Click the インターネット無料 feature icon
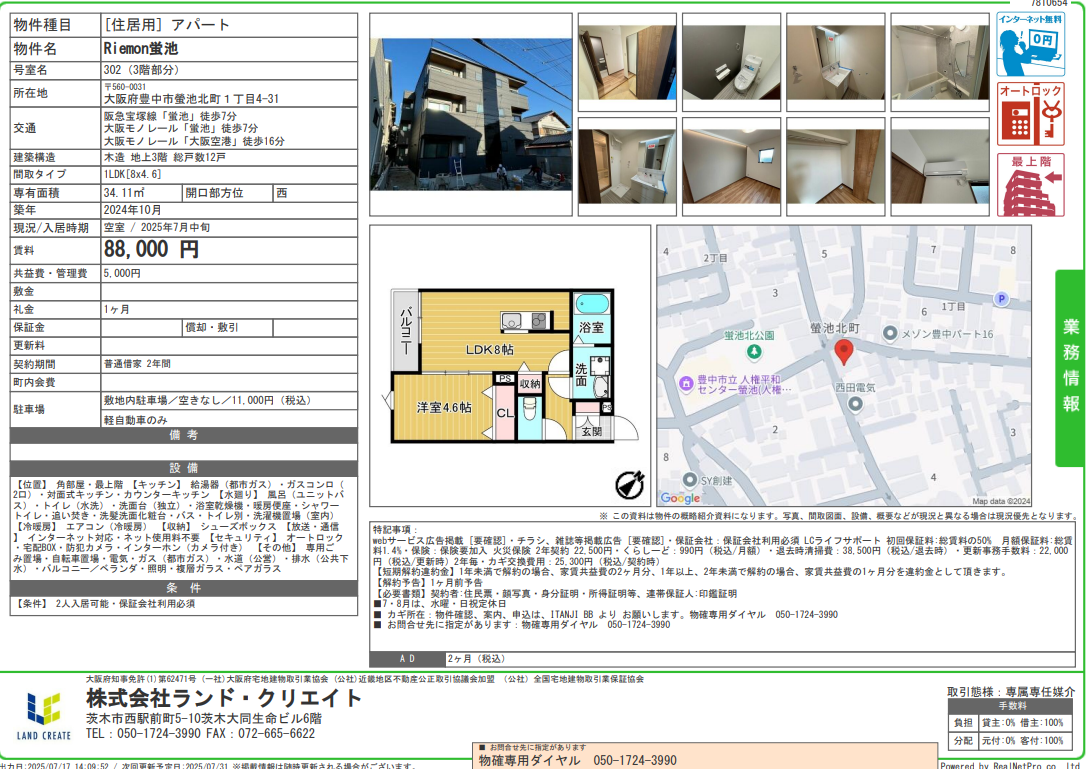 [1030, 44]
